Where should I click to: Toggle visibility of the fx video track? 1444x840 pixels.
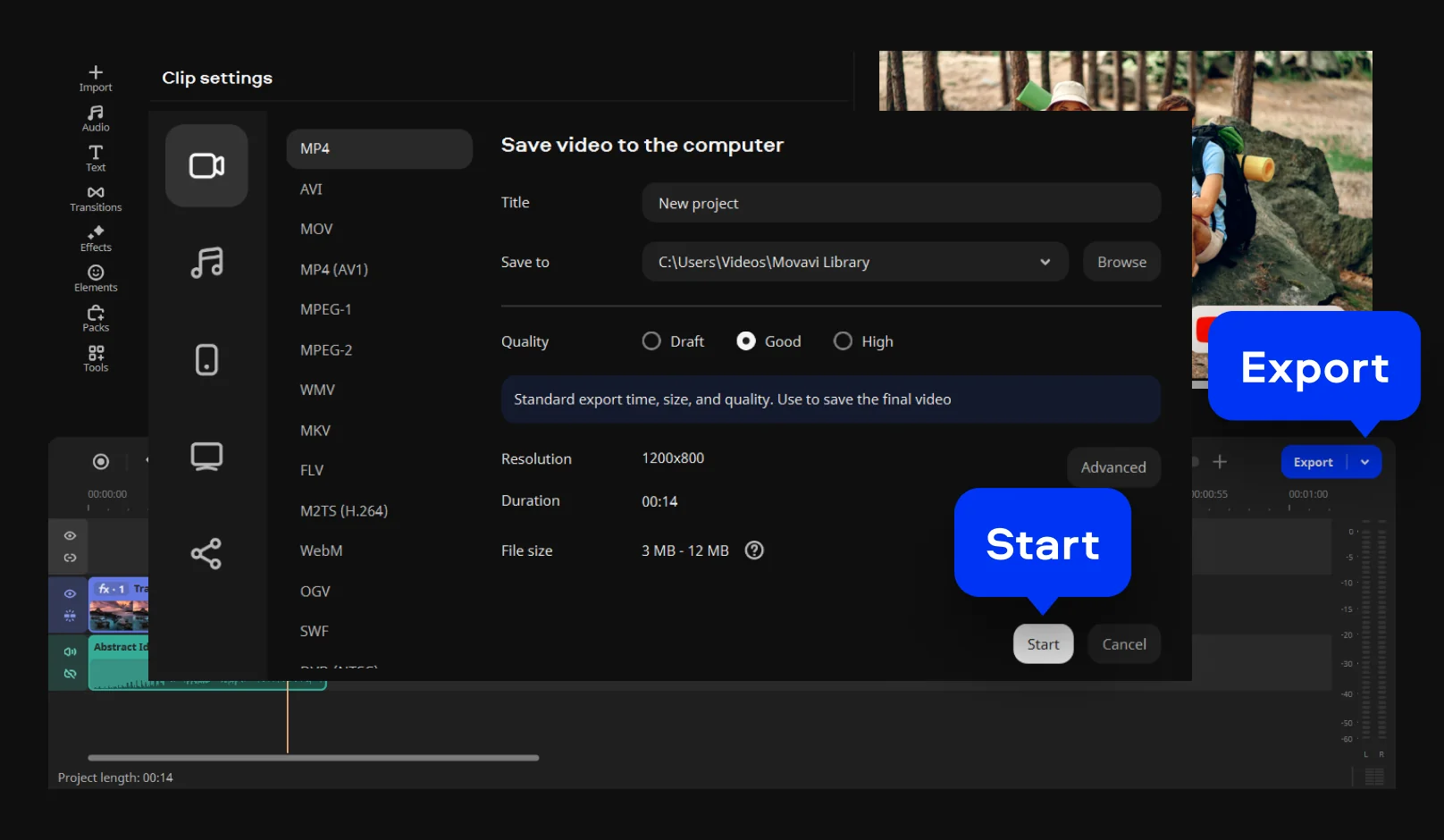pos(70,593)
